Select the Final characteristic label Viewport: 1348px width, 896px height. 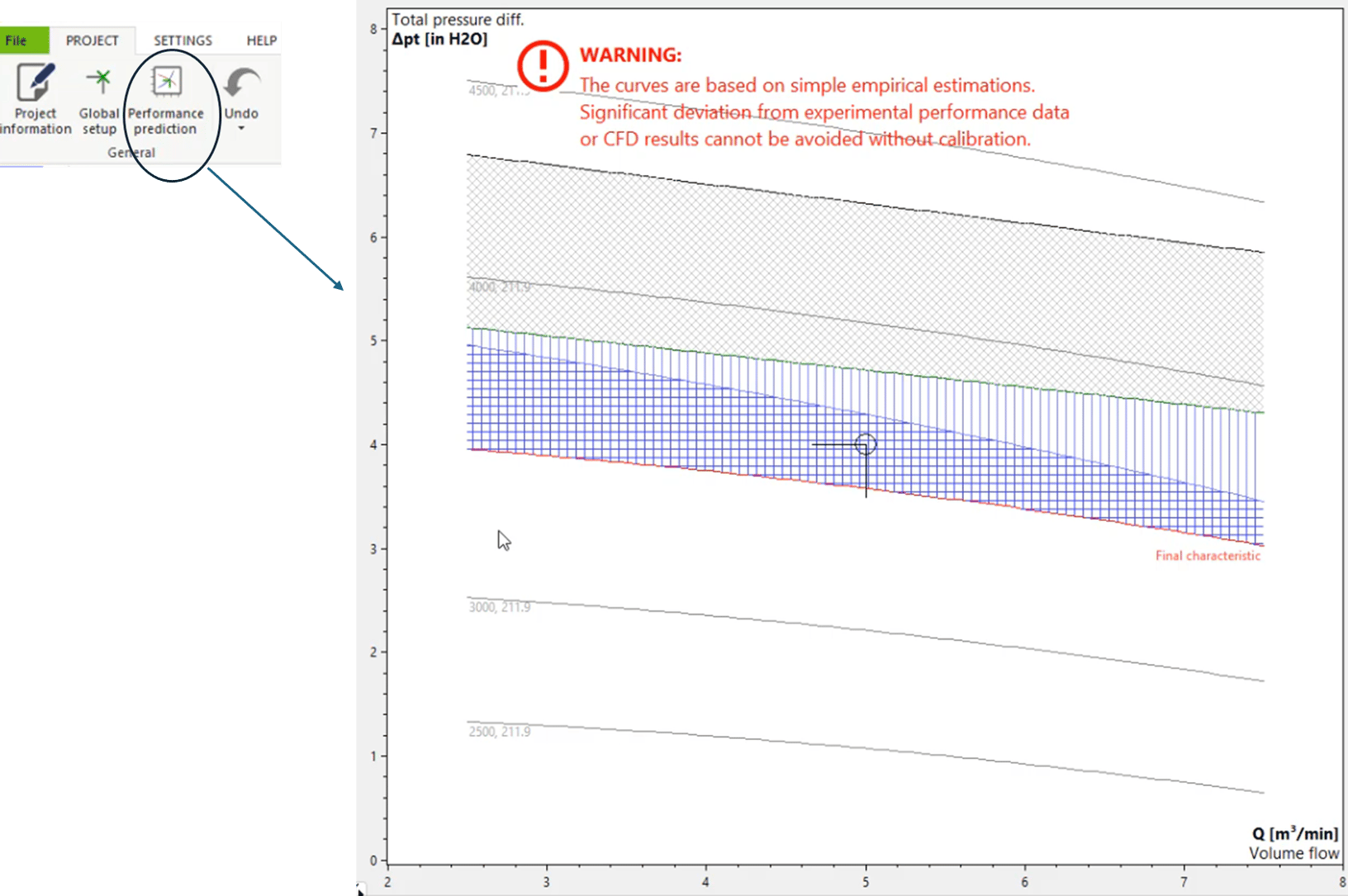pos(1208,555)
